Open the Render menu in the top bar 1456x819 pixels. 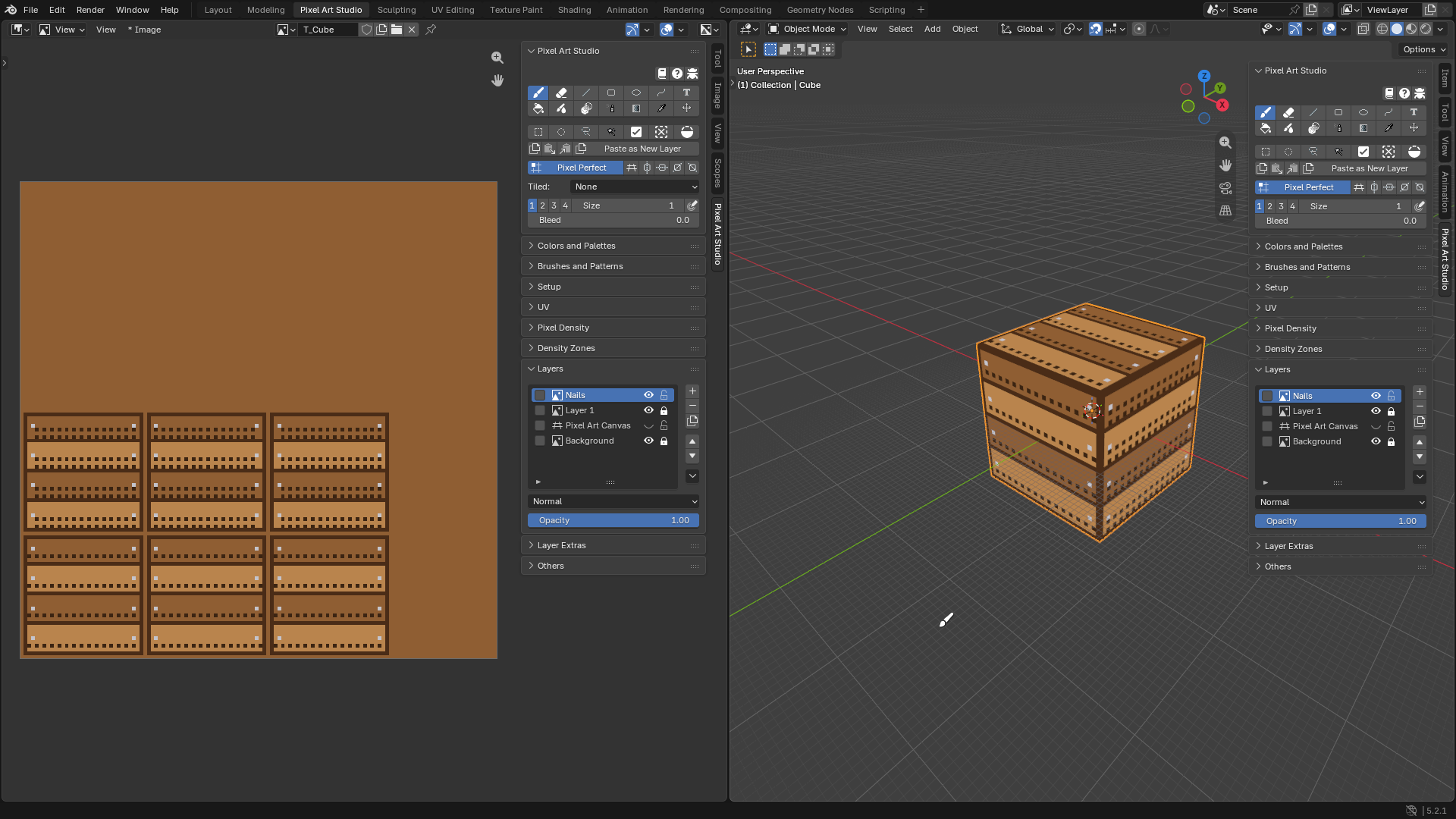point(90,10)
